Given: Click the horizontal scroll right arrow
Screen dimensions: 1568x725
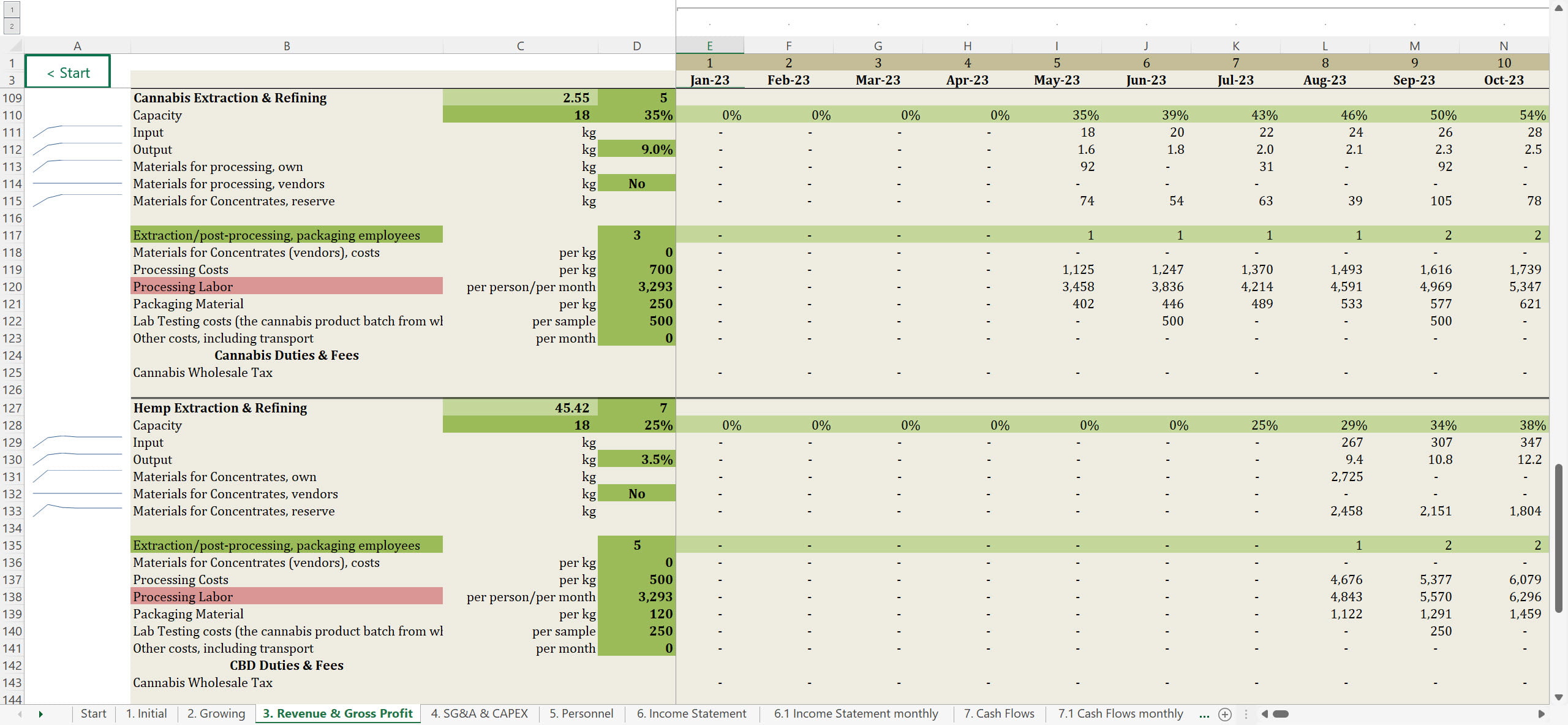Looking at the screenshot, I should coord(1541,714).
